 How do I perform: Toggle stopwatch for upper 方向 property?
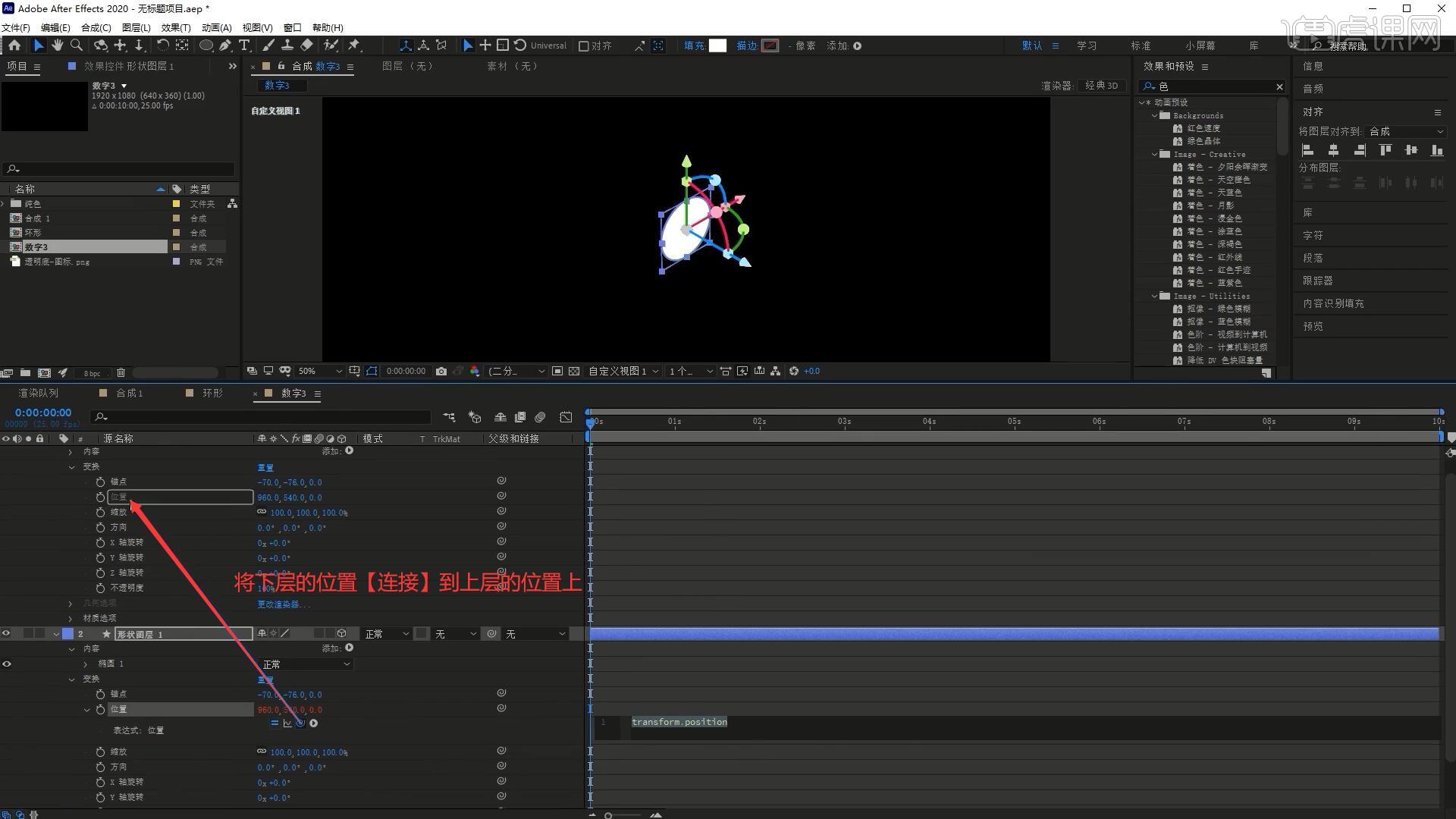coord(100,528)
